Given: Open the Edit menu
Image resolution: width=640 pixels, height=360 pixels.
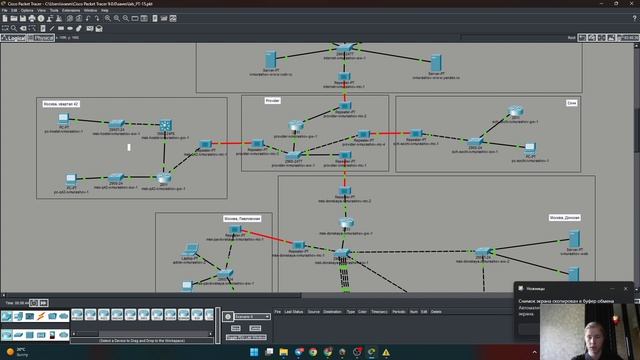Looking at the screenshot, I should (14, 10).
